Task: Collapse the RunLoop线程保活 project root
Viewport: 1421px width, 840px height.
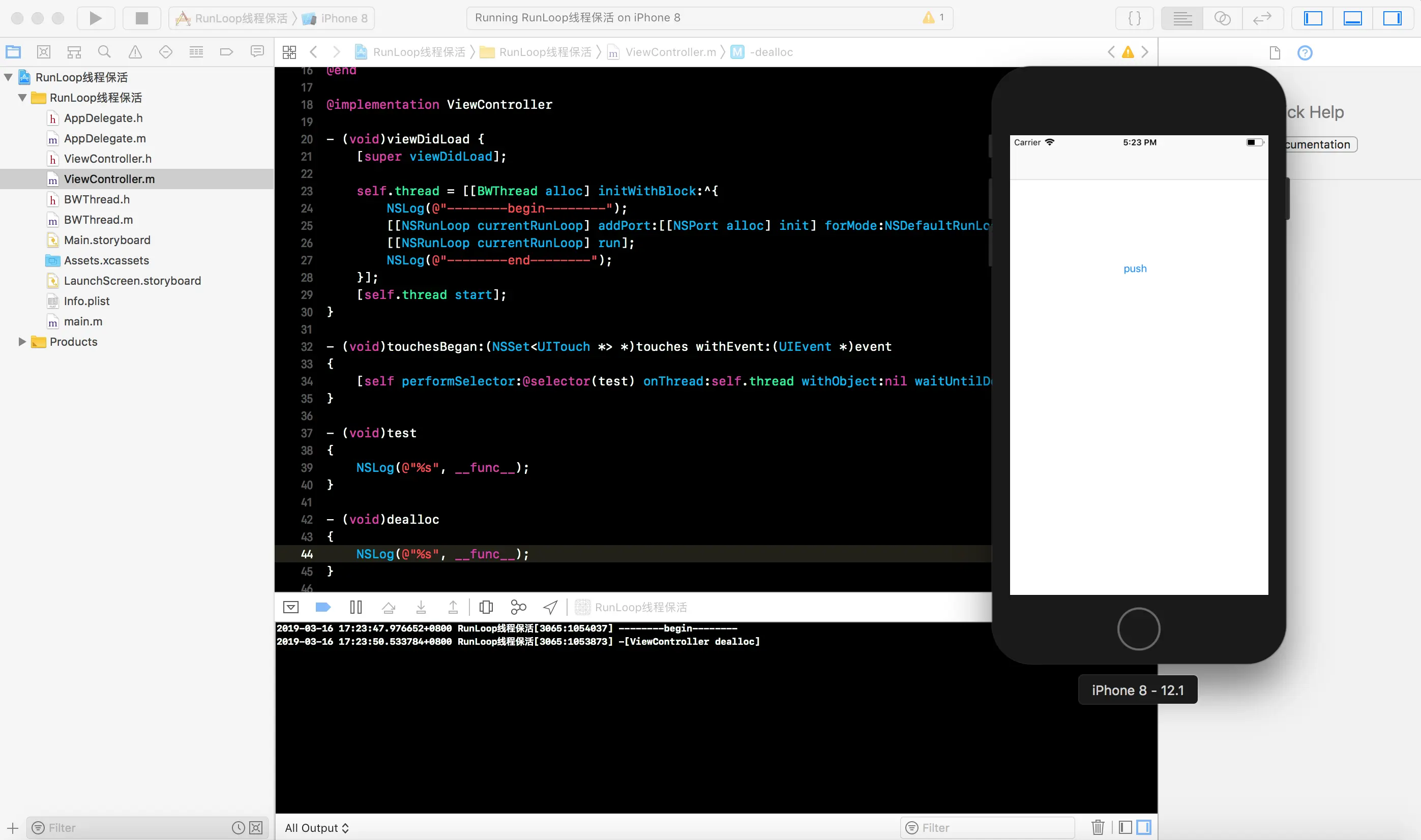Action: [9, 77]
